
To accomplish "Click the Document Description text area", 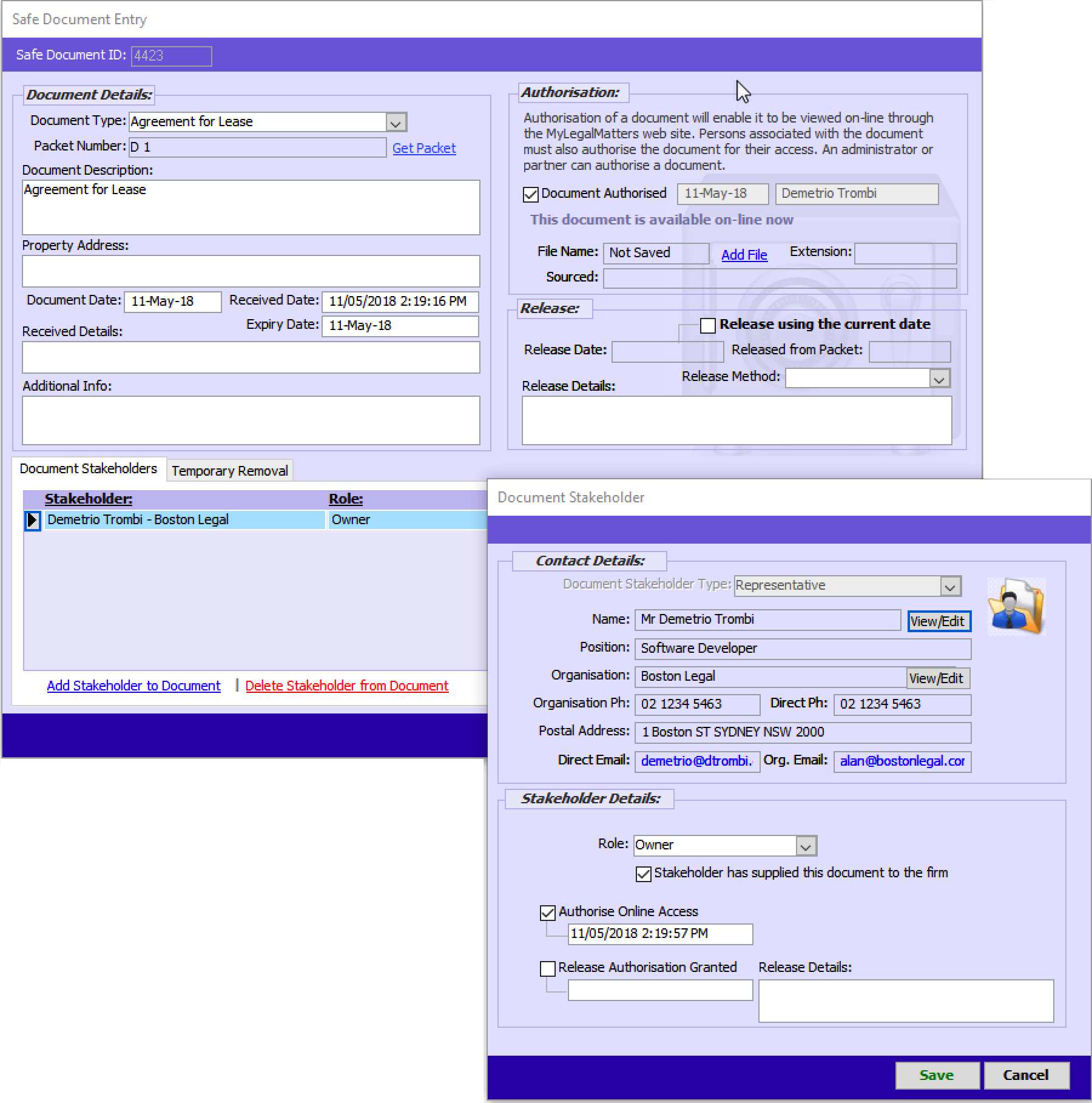I will [x=251, y=207].
